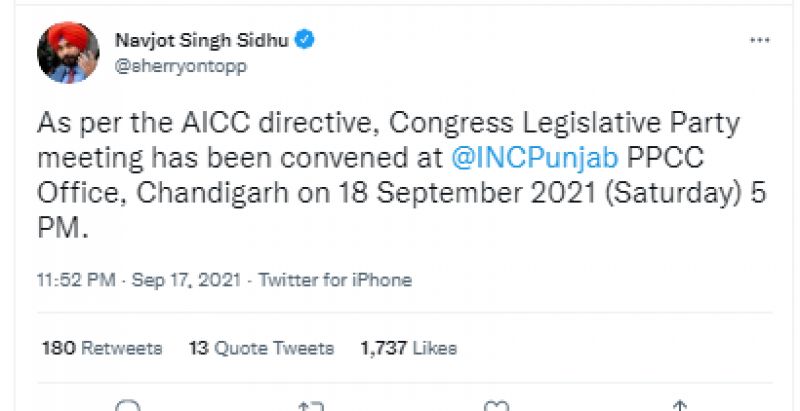View the 180 Retweets list
This screenshot has height=411, width=800.
[x=101, y=348]
